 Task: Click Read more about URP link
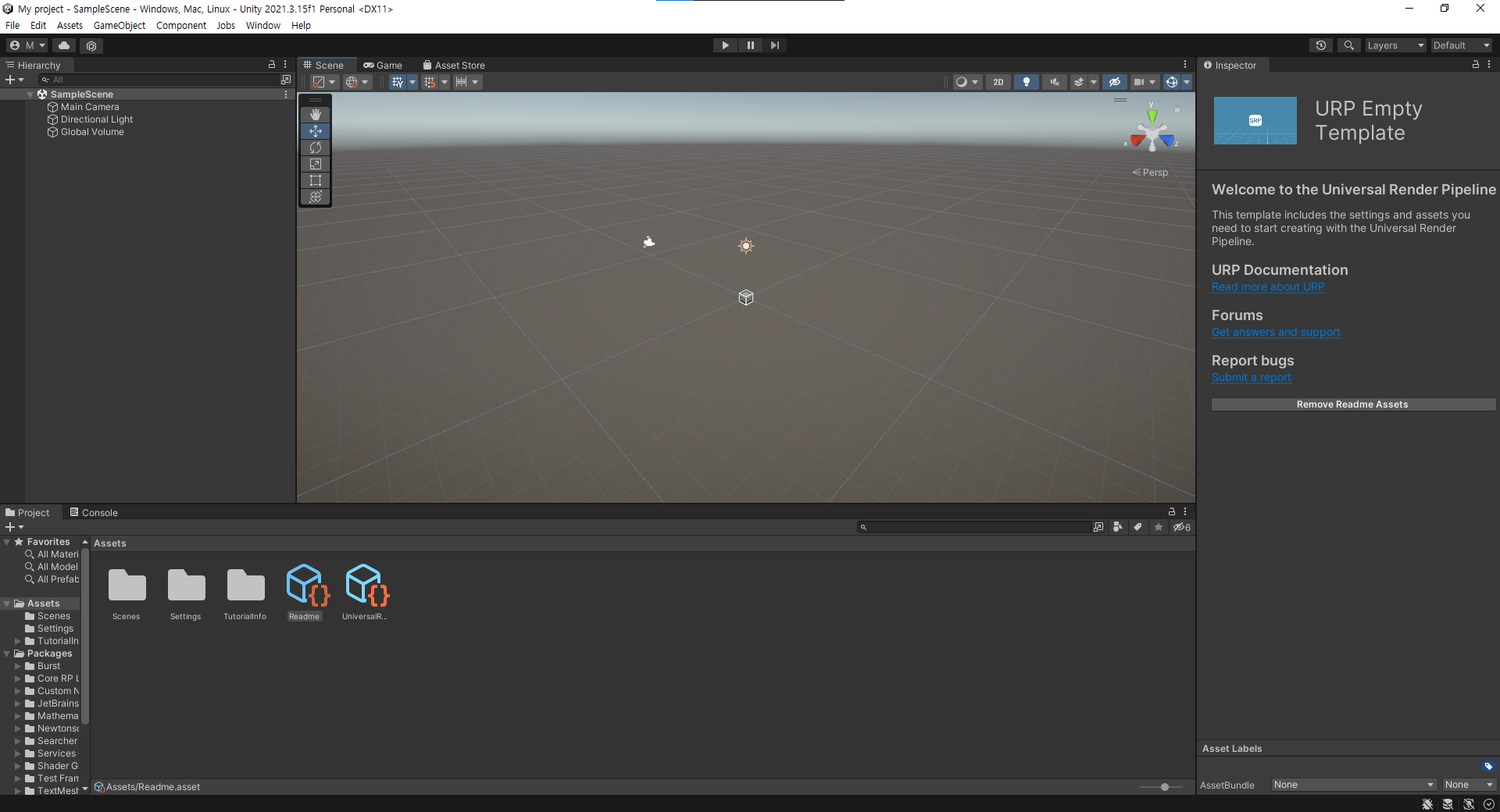point(1268,287)
